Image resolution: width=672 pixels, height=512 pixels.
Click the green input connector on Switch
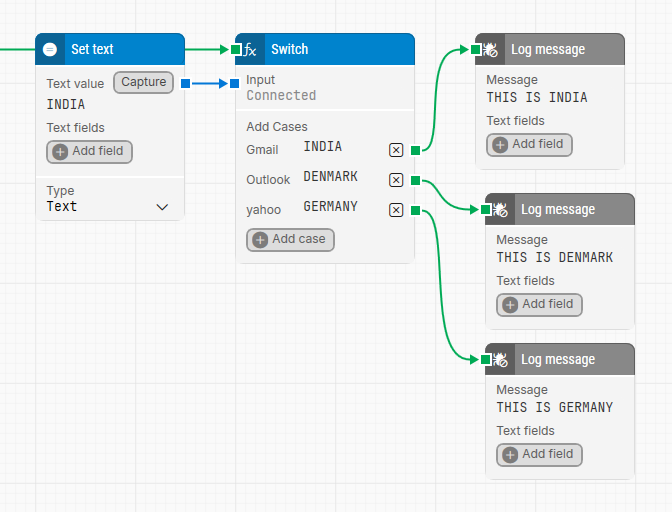pos(236,49)
